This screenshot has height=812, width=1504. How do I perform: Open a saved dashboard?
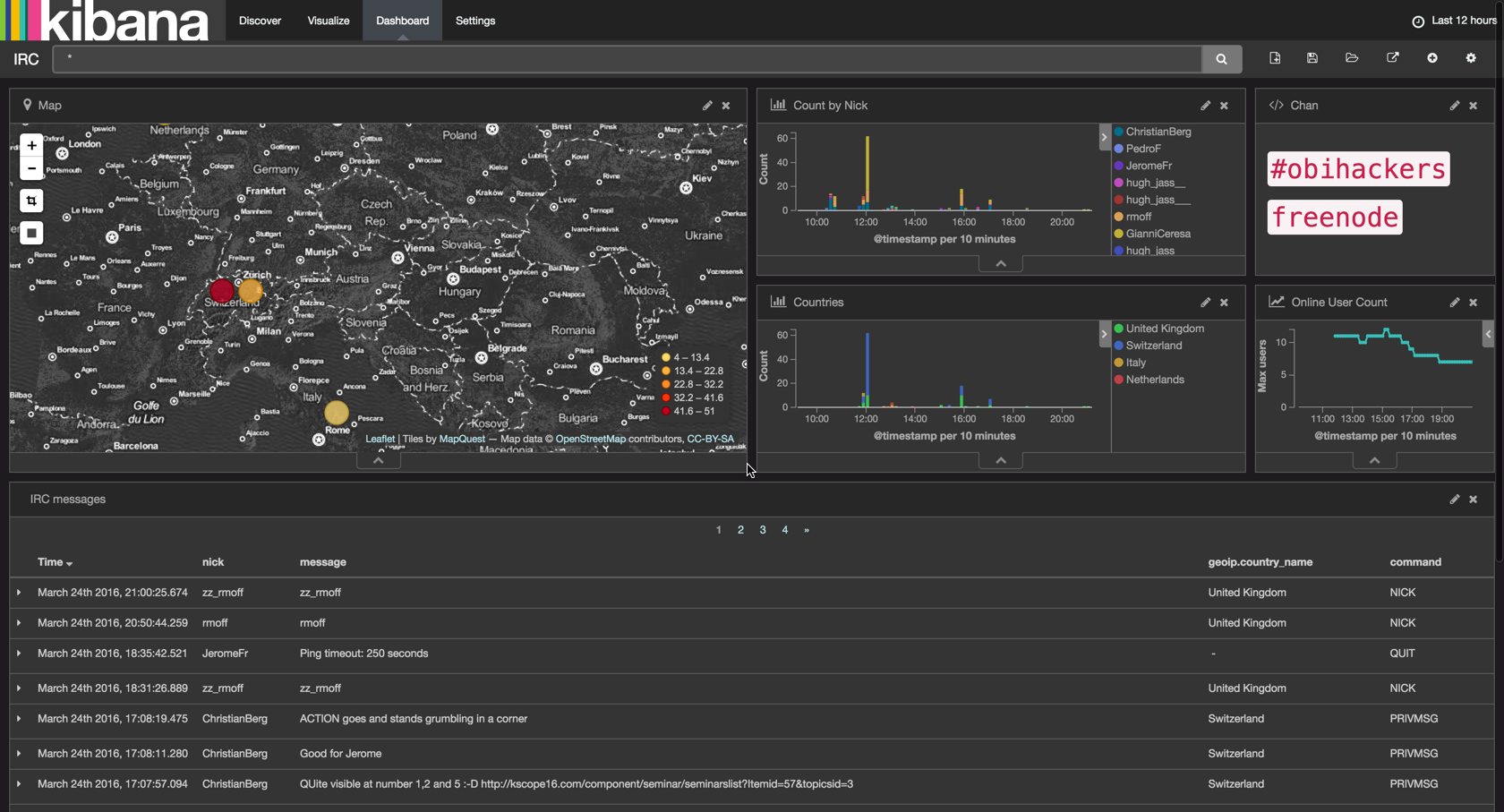point(1352,58)
